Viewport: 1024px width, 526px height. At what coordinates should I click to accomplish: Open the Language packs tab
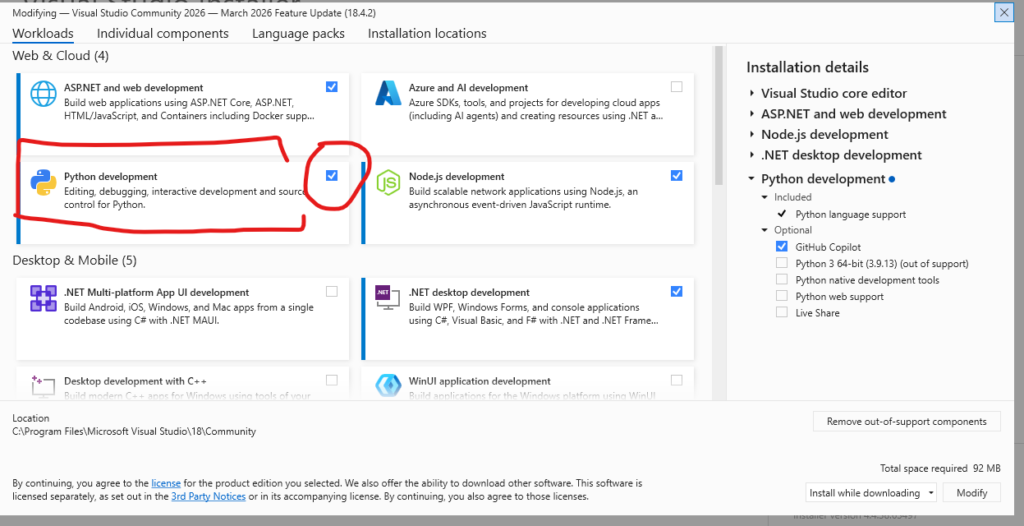click(298, 34)
